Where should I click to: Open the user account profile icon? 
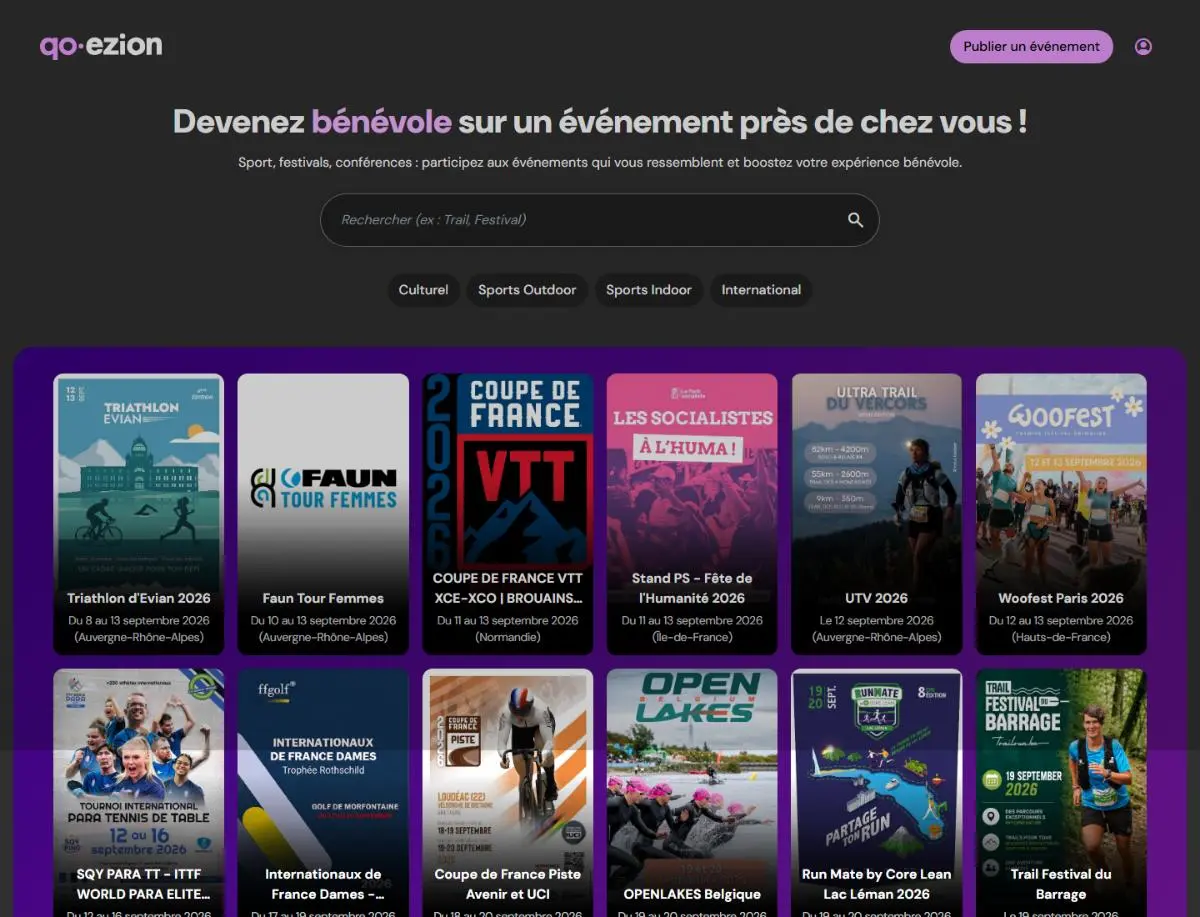point(1143,46)
